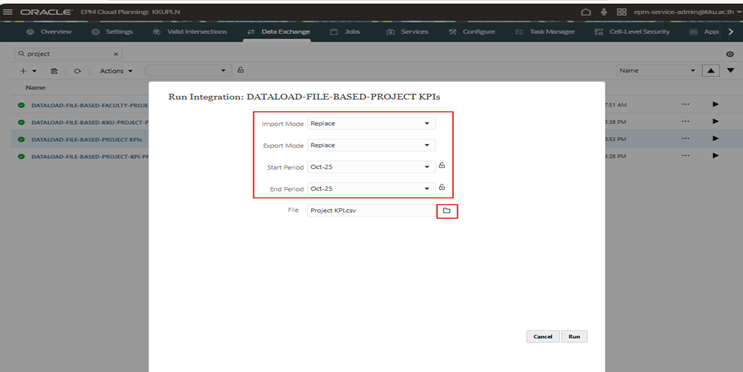Expand the add button dropdown arrow
Image resolution: width=743 pixels, height=372 pixels.
(x=34, y=71)
